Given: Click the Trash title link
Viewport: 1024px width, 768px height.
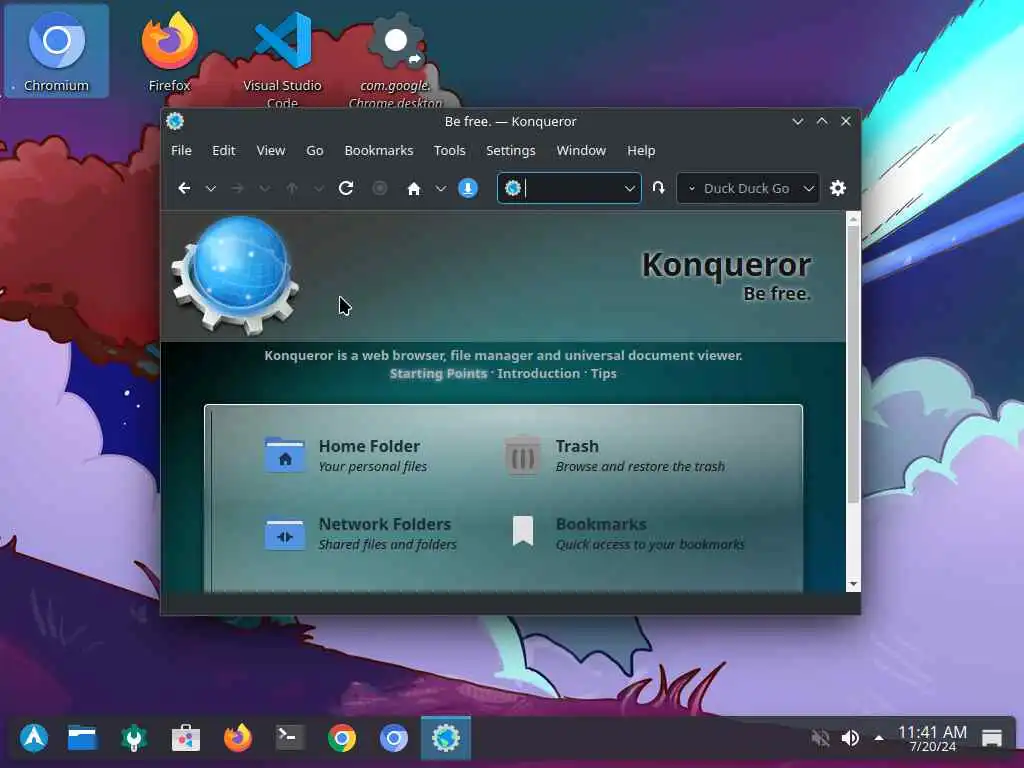Looking at the screenshot, I should click(x=577, y=446).
